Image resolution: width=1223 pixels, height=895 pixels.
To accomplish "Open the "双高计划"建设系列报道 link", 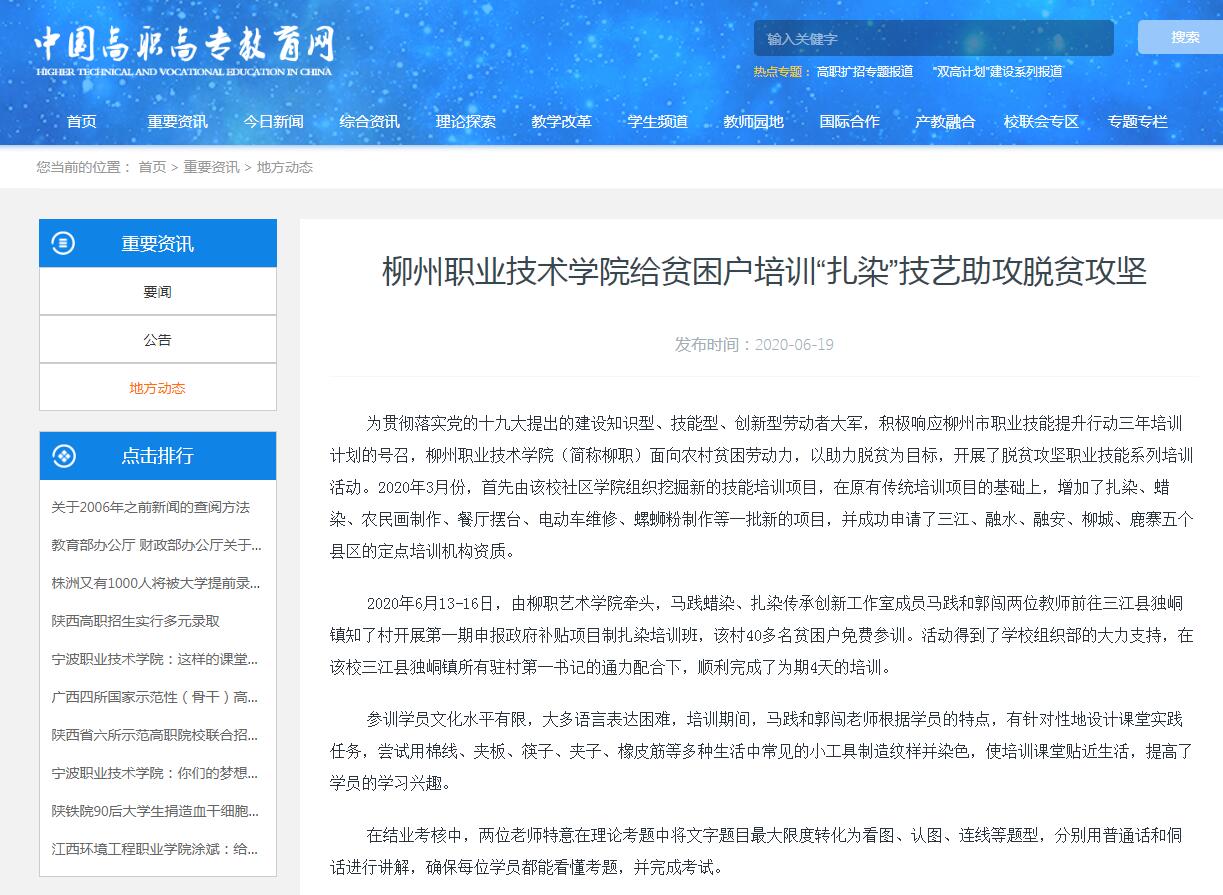I will [x=996, y=71].
